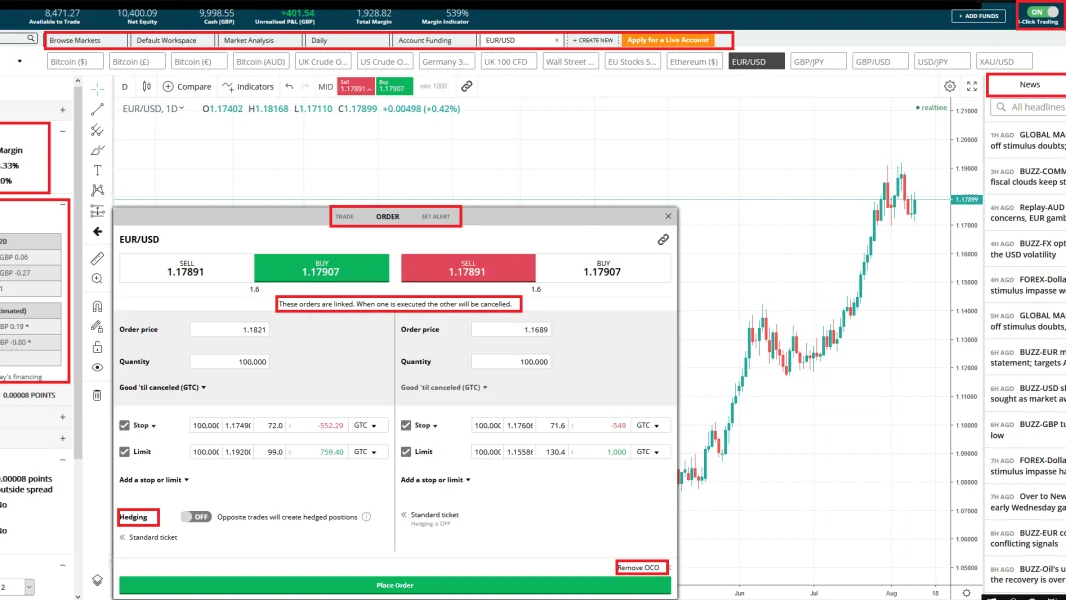The width and height of the screenshot is (1066, 600).
Task: Open chart settings gear
Action: point(950,86)
